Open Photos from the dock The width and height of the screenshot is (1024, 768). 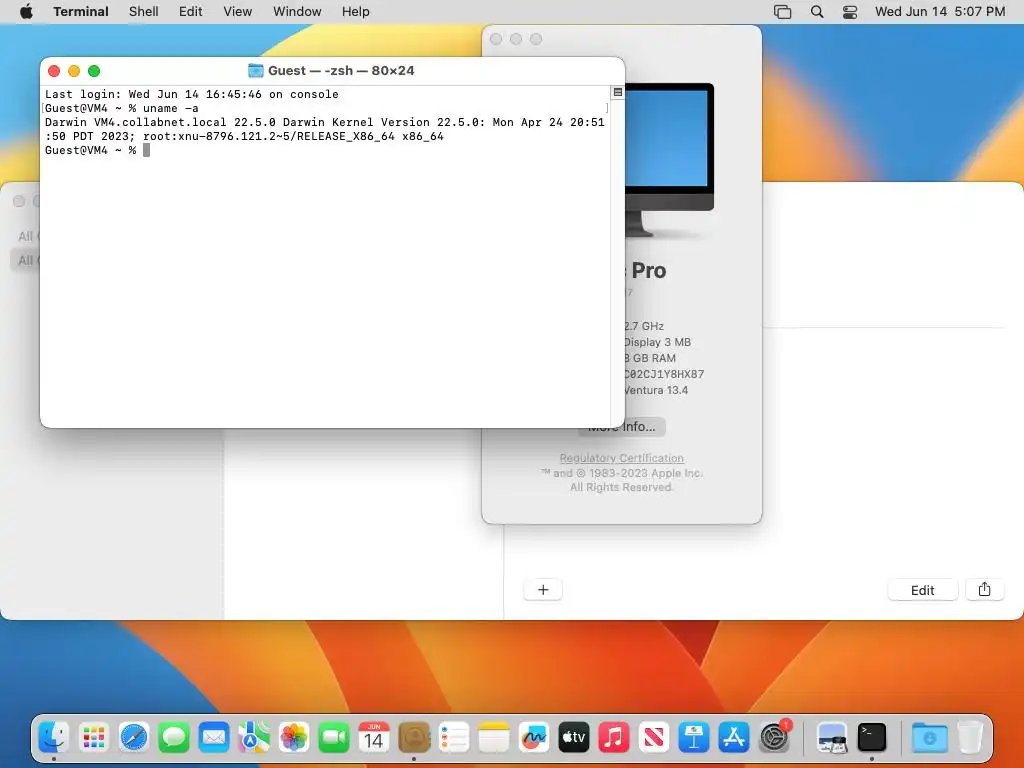click(294, 737)
